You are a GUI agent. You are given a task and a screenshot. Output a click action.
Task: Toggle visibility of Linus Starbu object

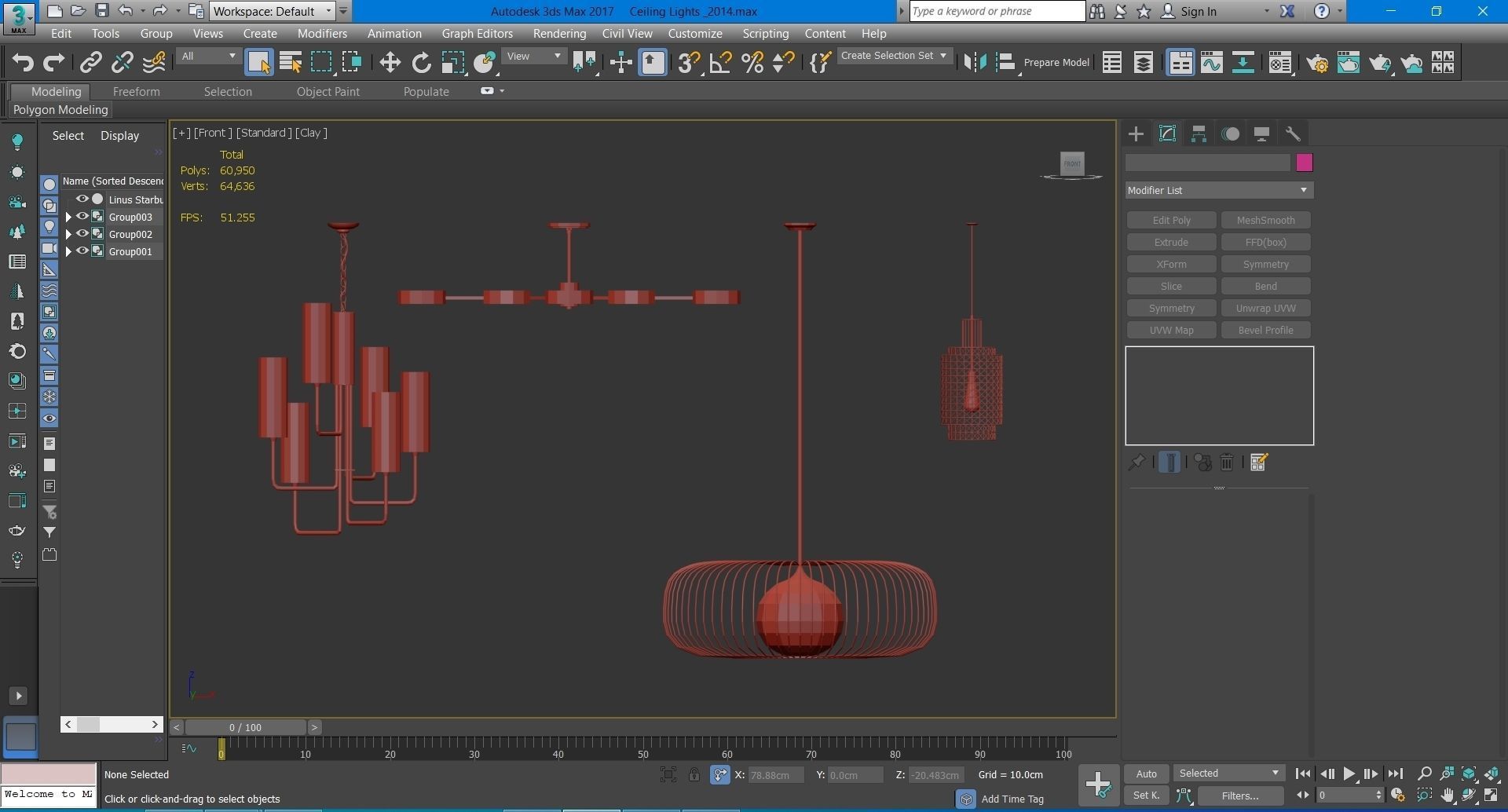[82, 199]
